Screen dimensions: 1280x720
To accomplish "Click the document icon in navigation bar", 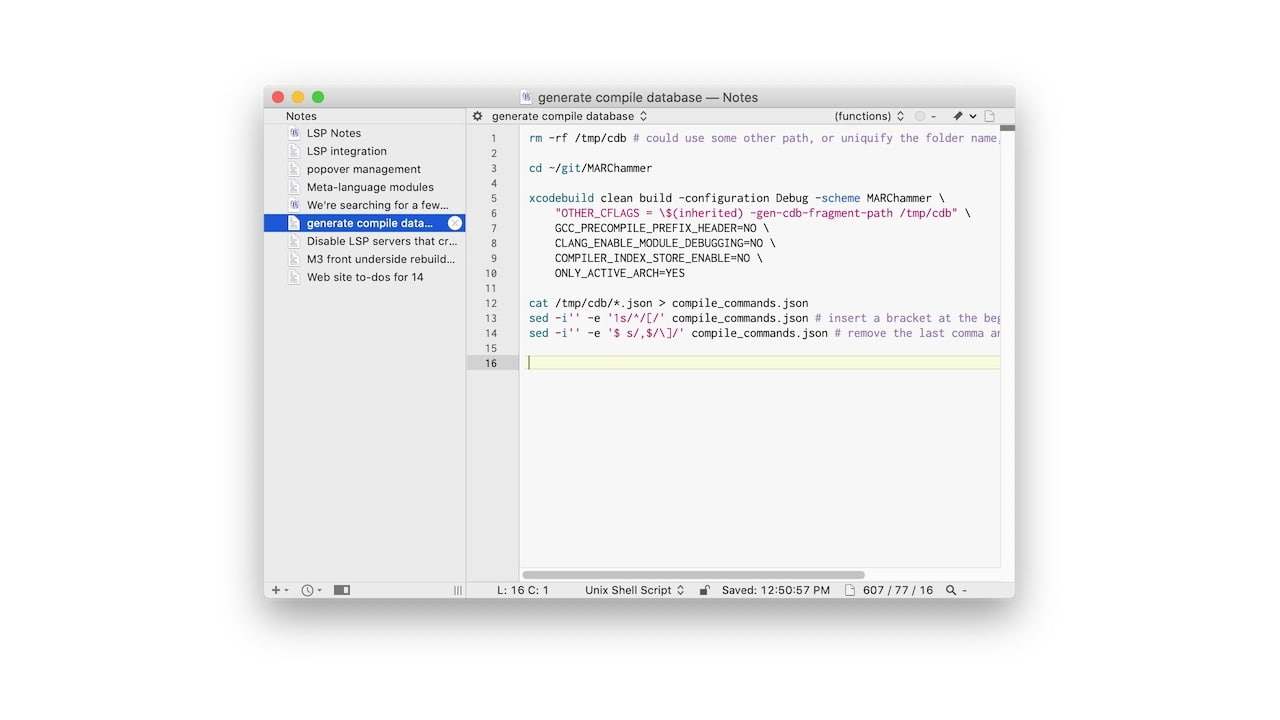I will click(990, 116).
